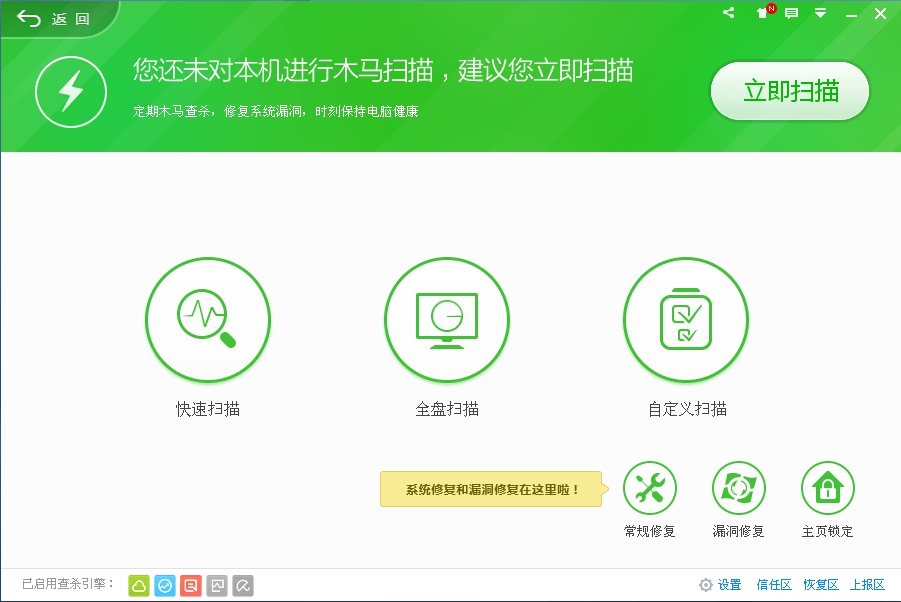Screen dimensions: 901x602
Task: Click the share icon in title bar
Action: (x=729, y=13)
